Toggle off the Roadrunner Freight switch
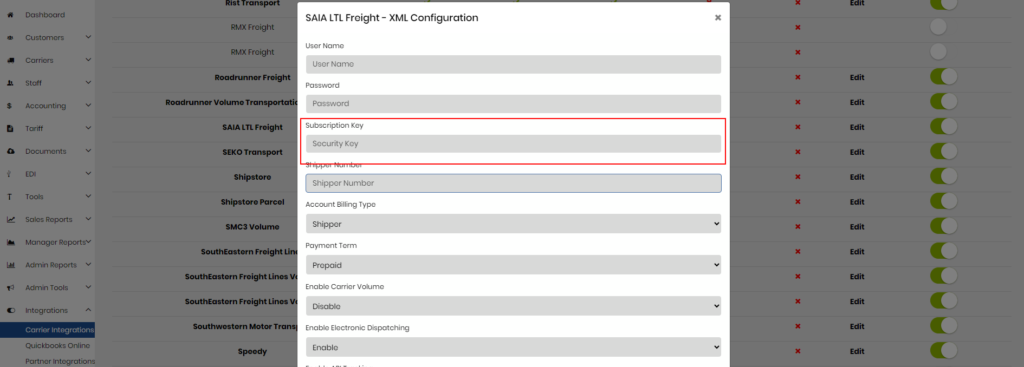The image size is (1024, 367). (x=943, y=77)
